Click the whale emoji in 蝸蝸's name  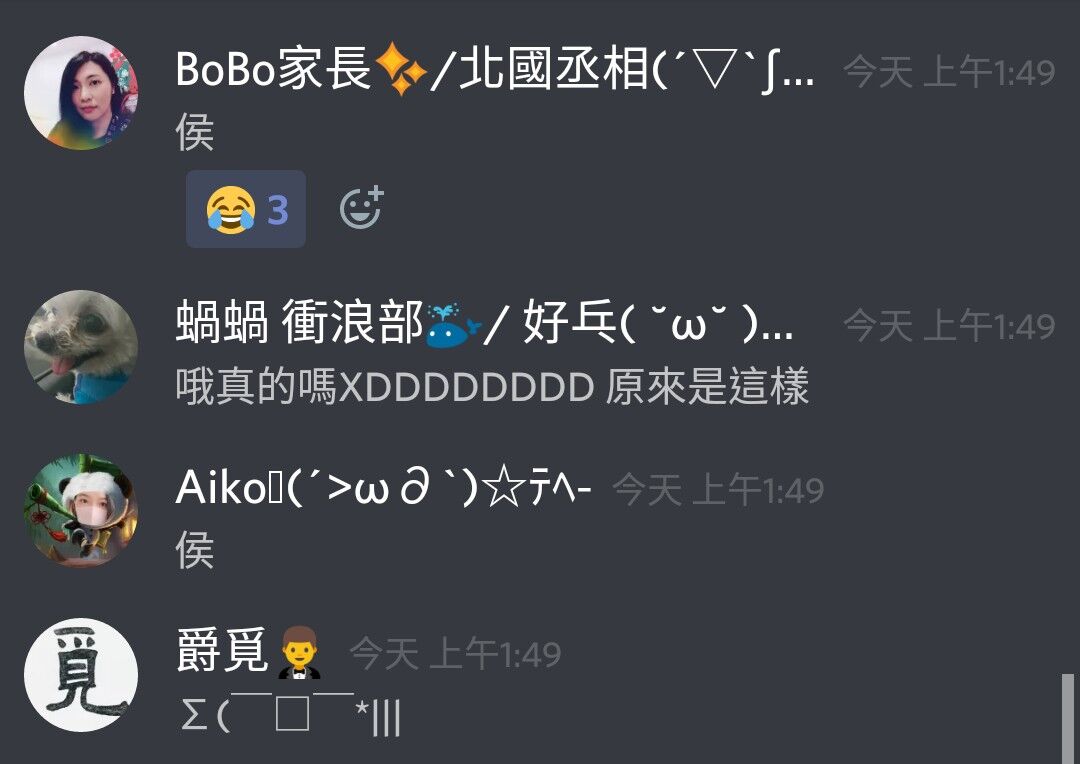[453, 324]
